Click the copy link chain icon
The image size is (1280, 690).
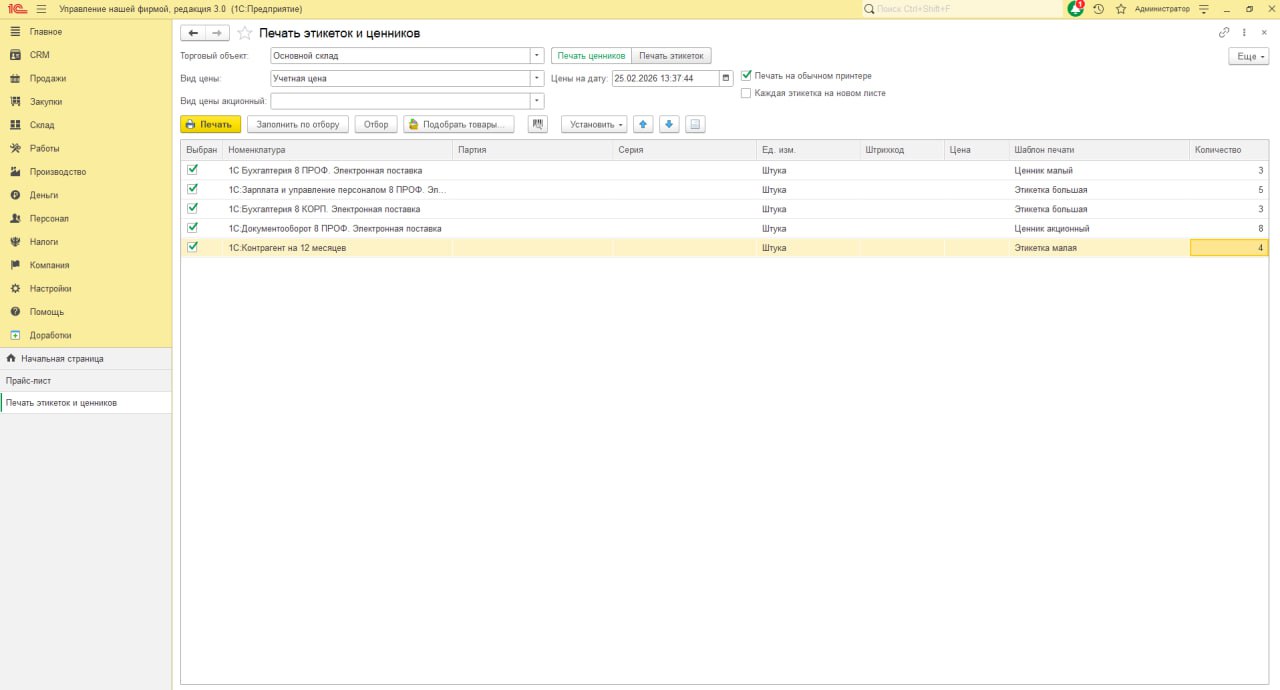[x=1224, y=33]
